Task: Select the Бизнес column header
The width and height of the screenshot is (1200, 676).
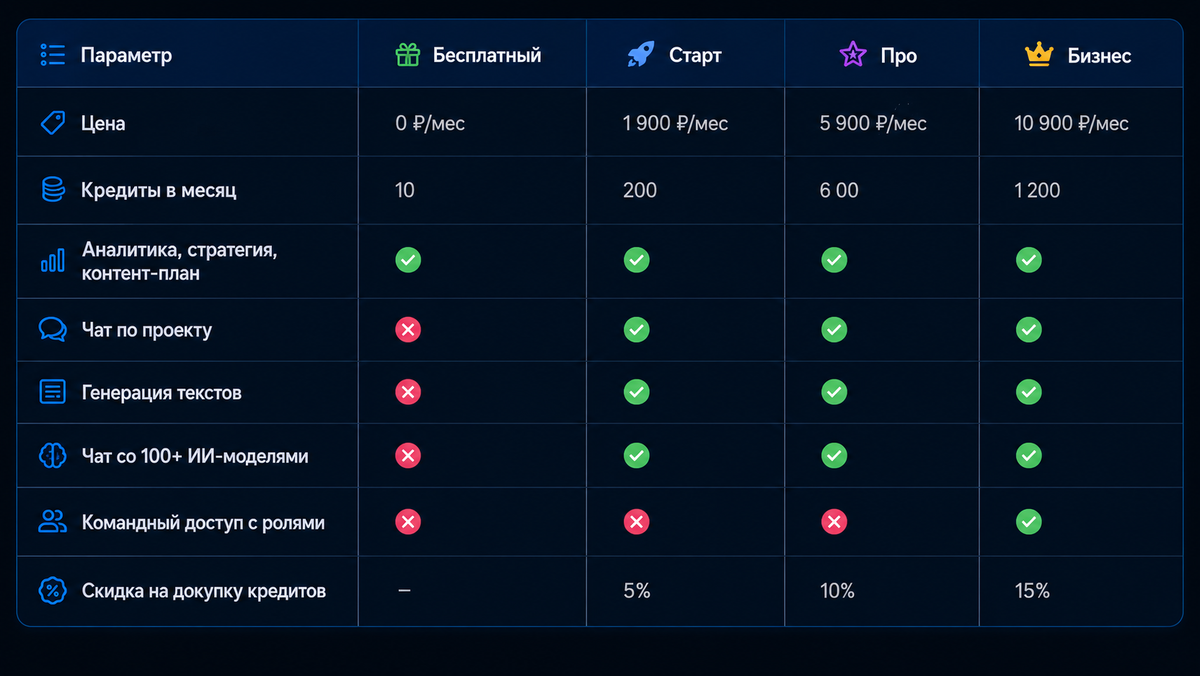Action: (x=1078, y=55)
